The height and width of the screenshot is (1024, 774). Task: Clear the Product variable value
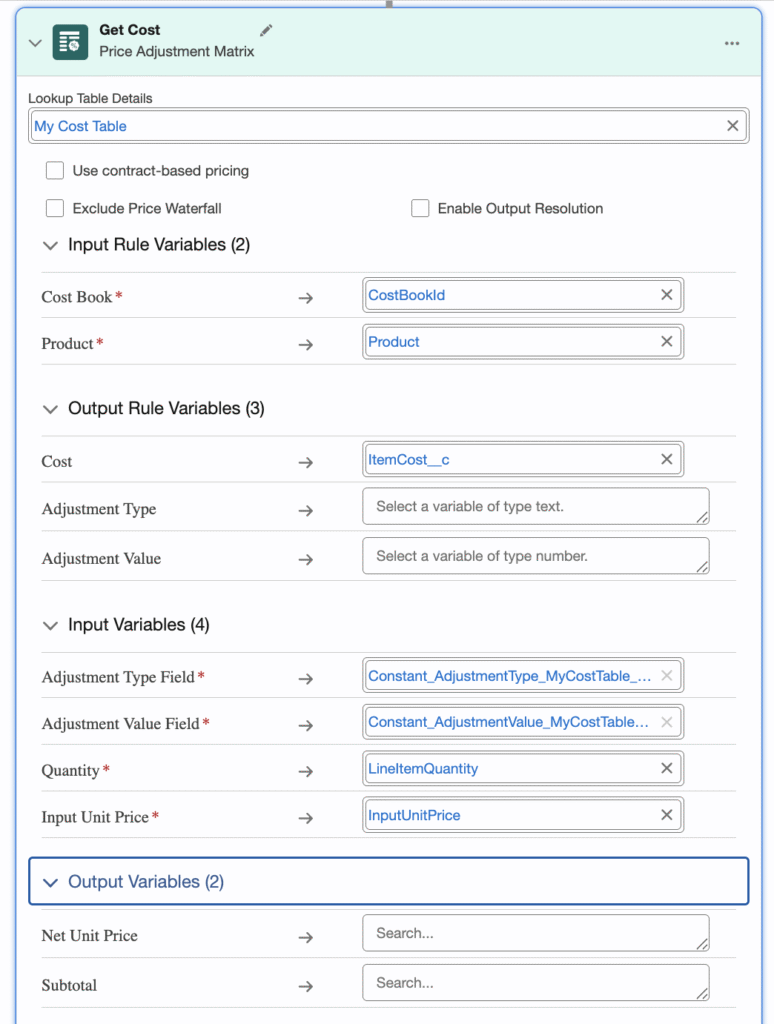click(x=667, y=341)
